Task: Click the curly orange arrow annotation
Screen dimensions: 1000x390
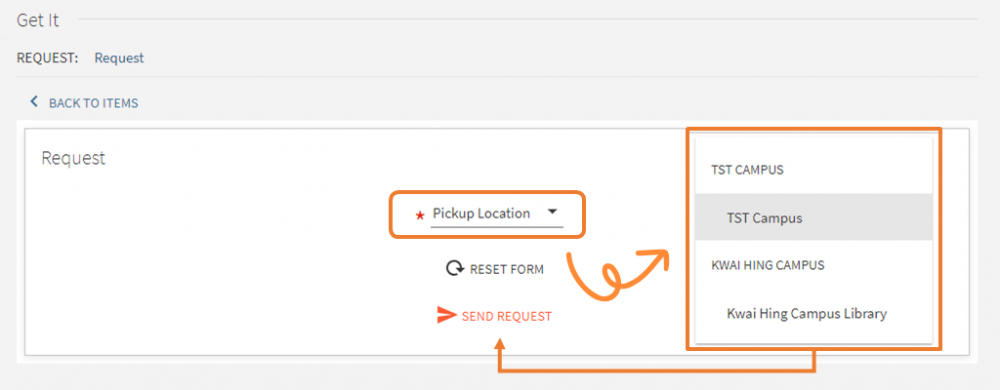Action: pos(617,273)
